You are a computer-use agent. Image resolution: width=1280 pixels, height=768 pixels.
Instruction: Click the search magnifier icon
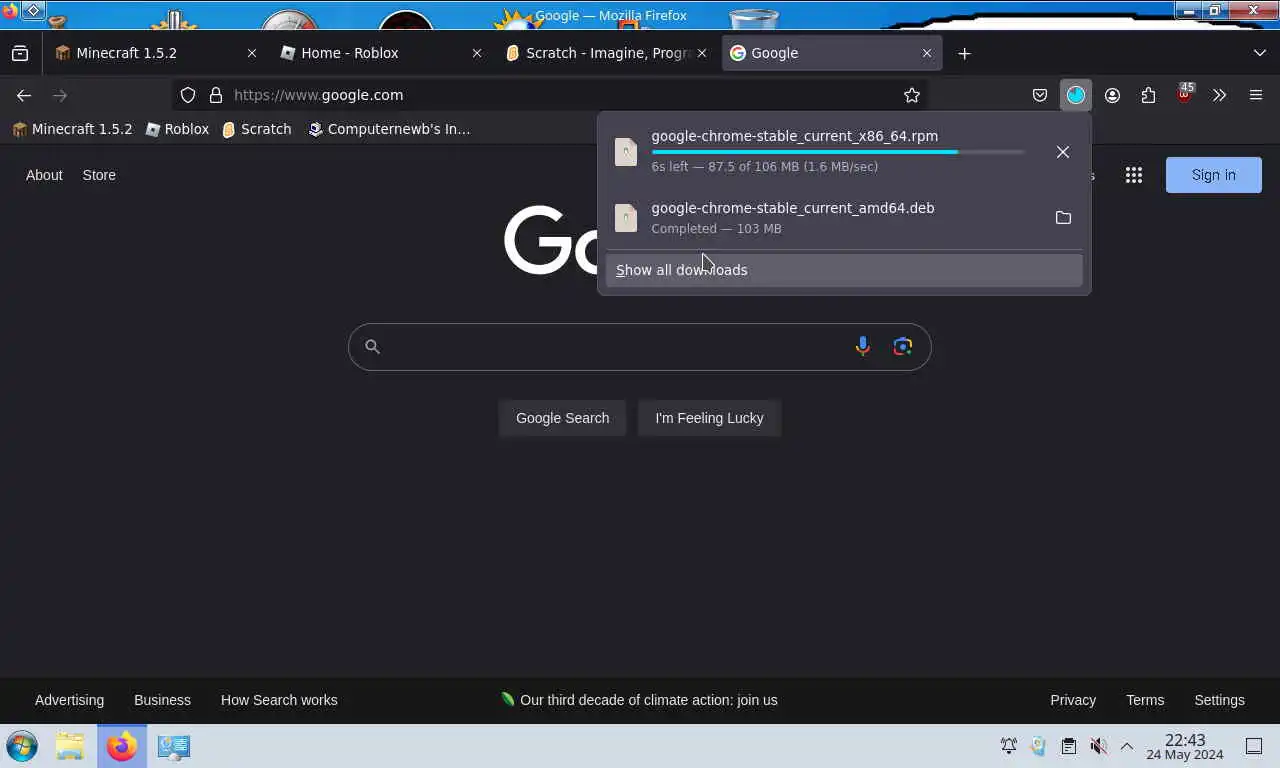[x=372, y=346]
